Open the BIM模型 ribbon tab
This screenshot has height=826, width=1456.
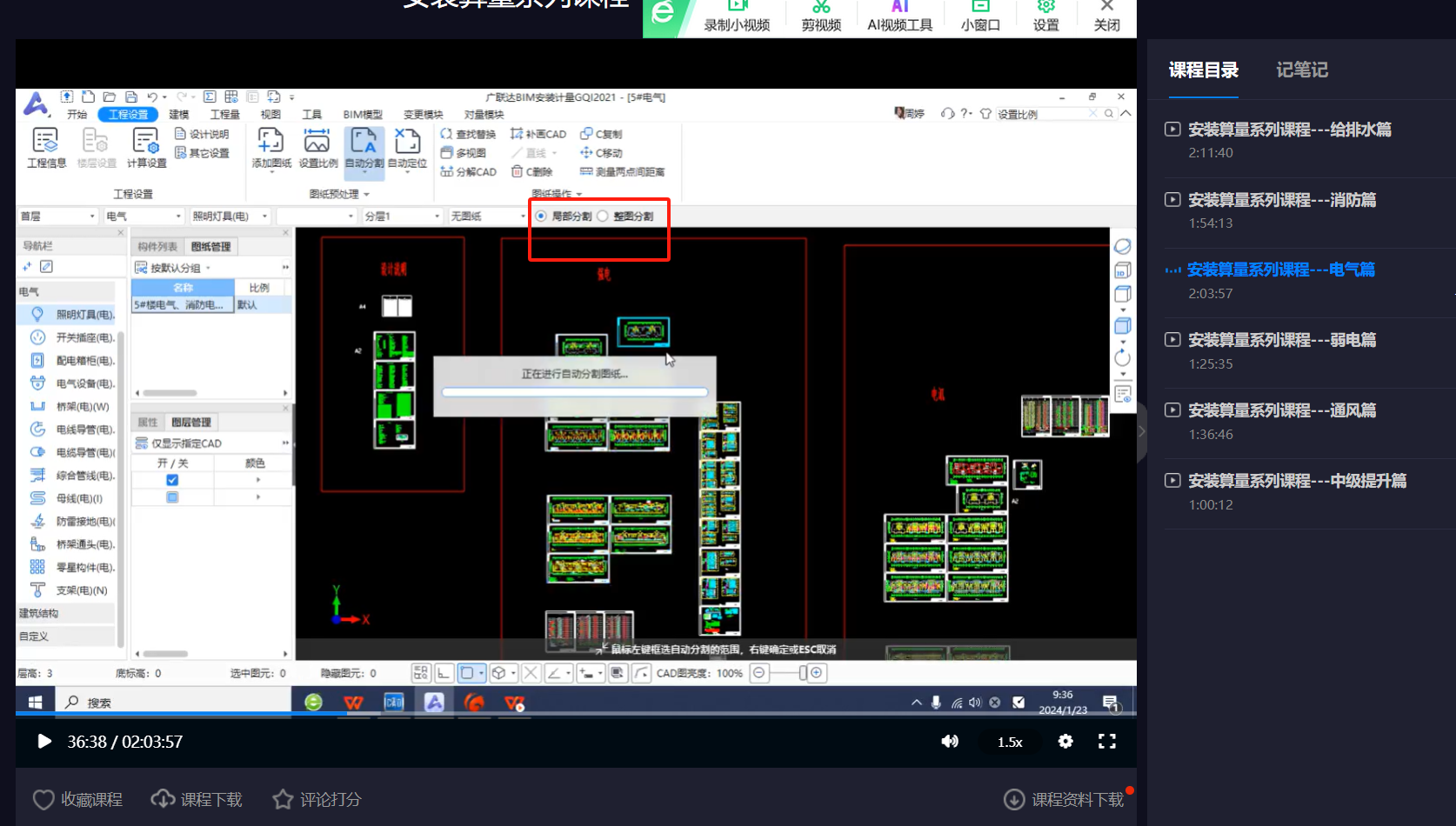pos(363,115)
